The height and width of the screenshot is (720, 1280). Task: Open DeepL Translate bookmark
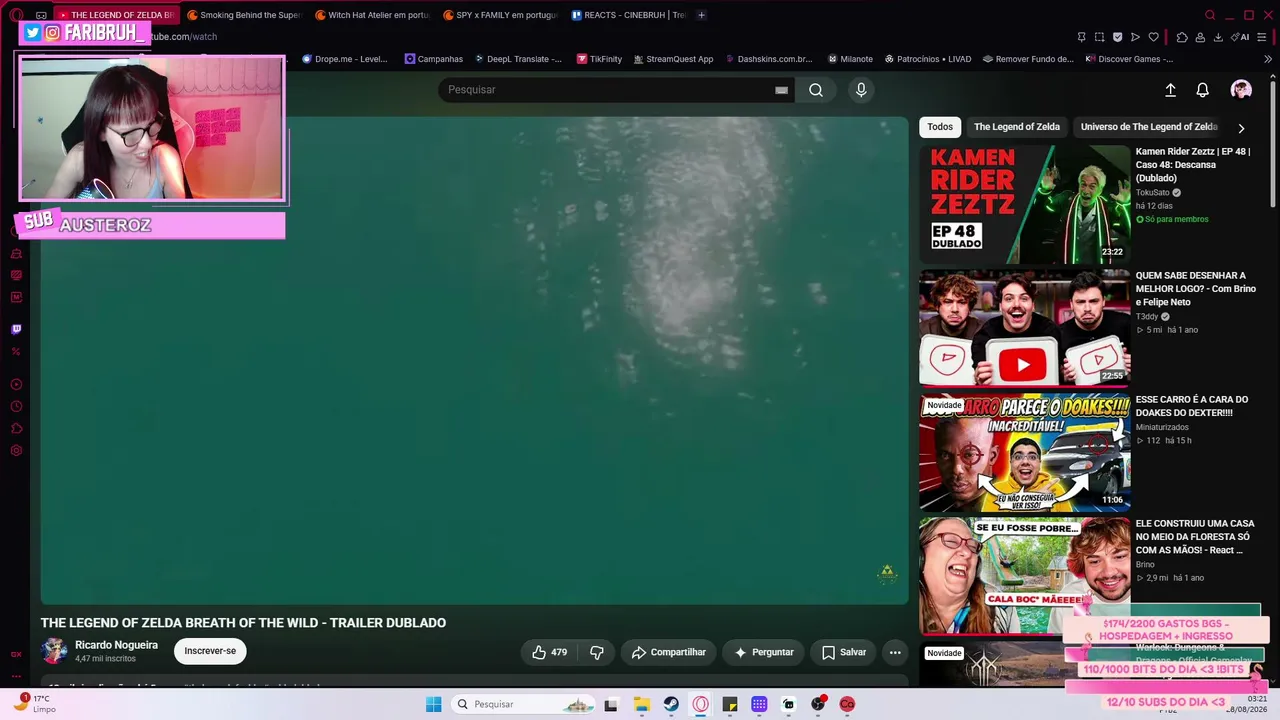pos(517,59)
